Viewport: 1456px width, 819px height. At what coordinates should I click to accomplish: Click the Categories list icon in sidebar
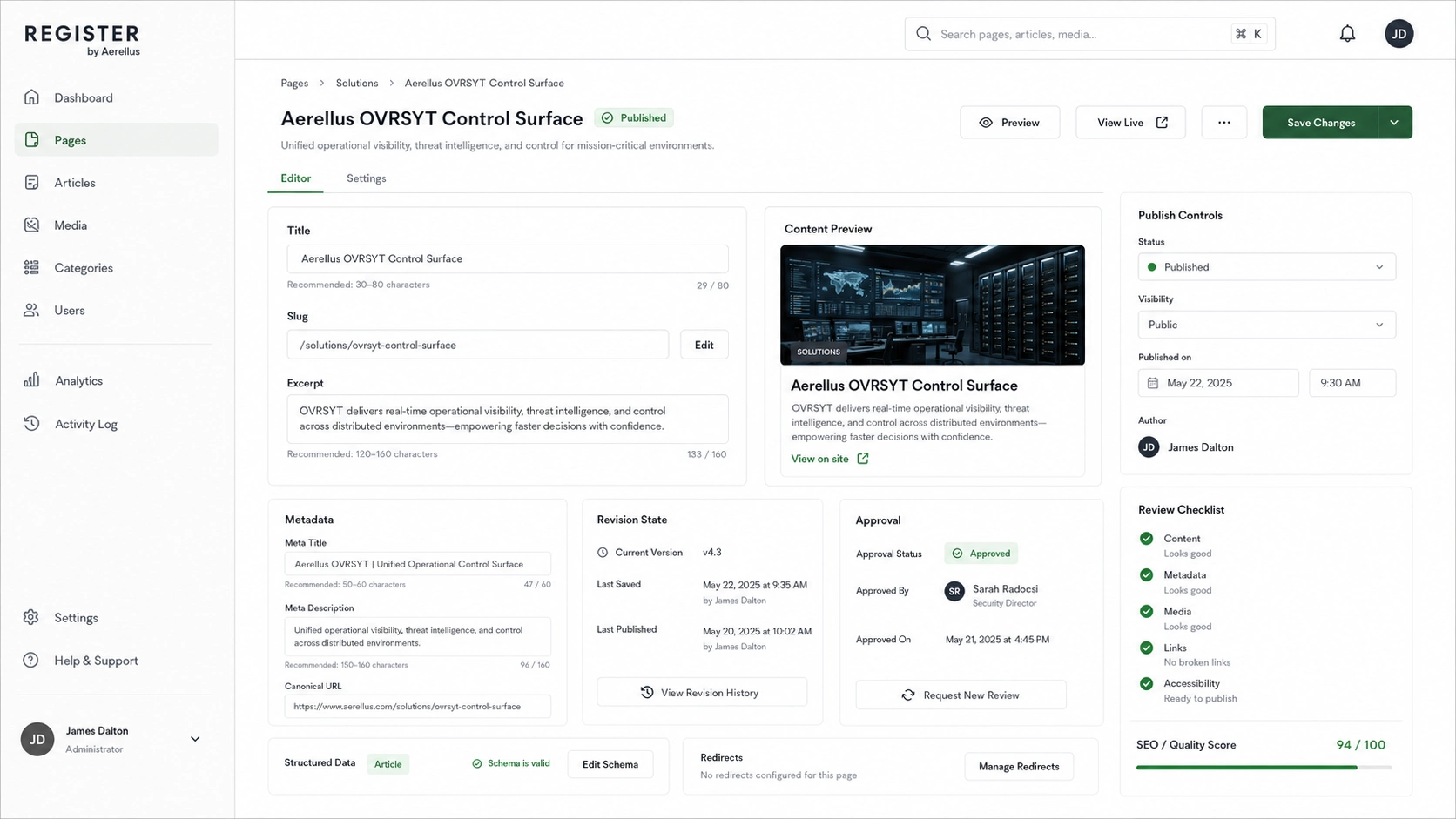pos(32,268)
